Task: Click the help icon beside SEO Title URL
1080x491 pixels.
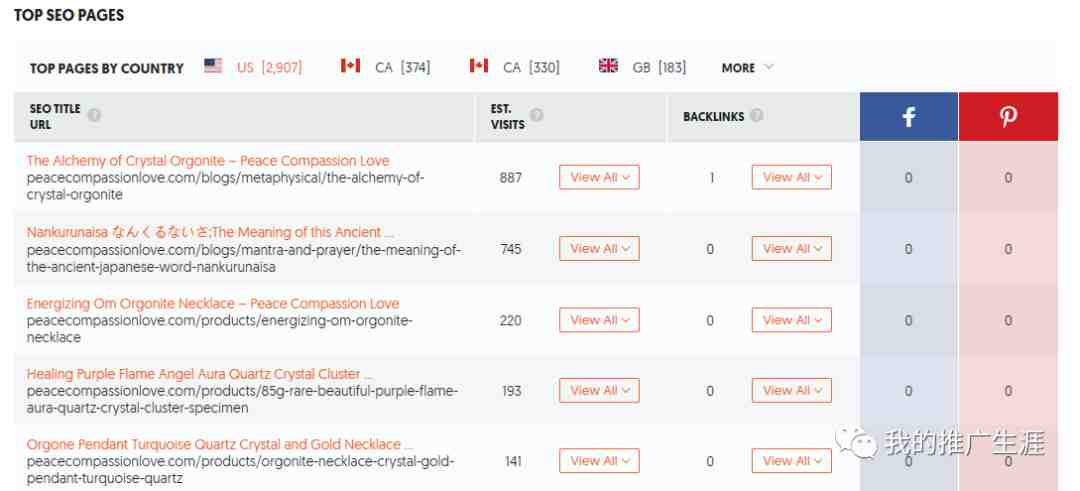Action: click(94, 116)
